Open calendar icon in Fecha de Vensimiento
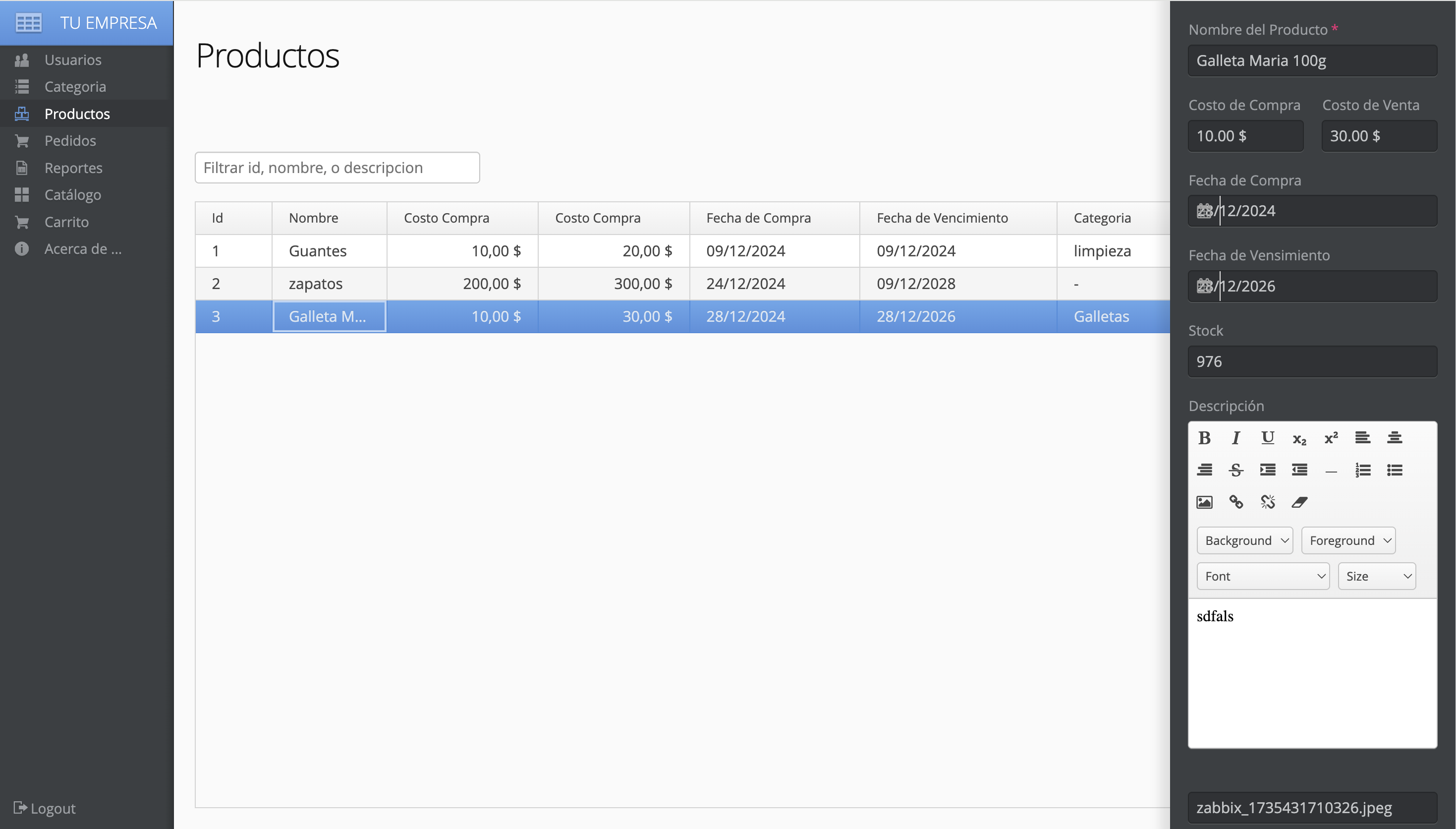1456x829 pixels. [1204, 286]
